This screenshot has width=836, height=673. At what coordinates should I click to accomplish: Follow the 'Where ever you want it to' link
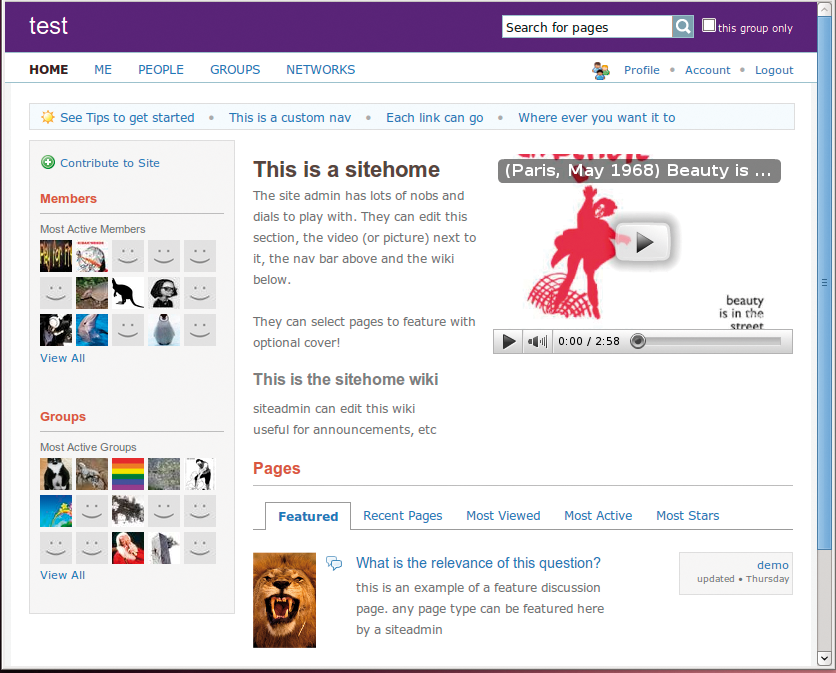point(597,117)
